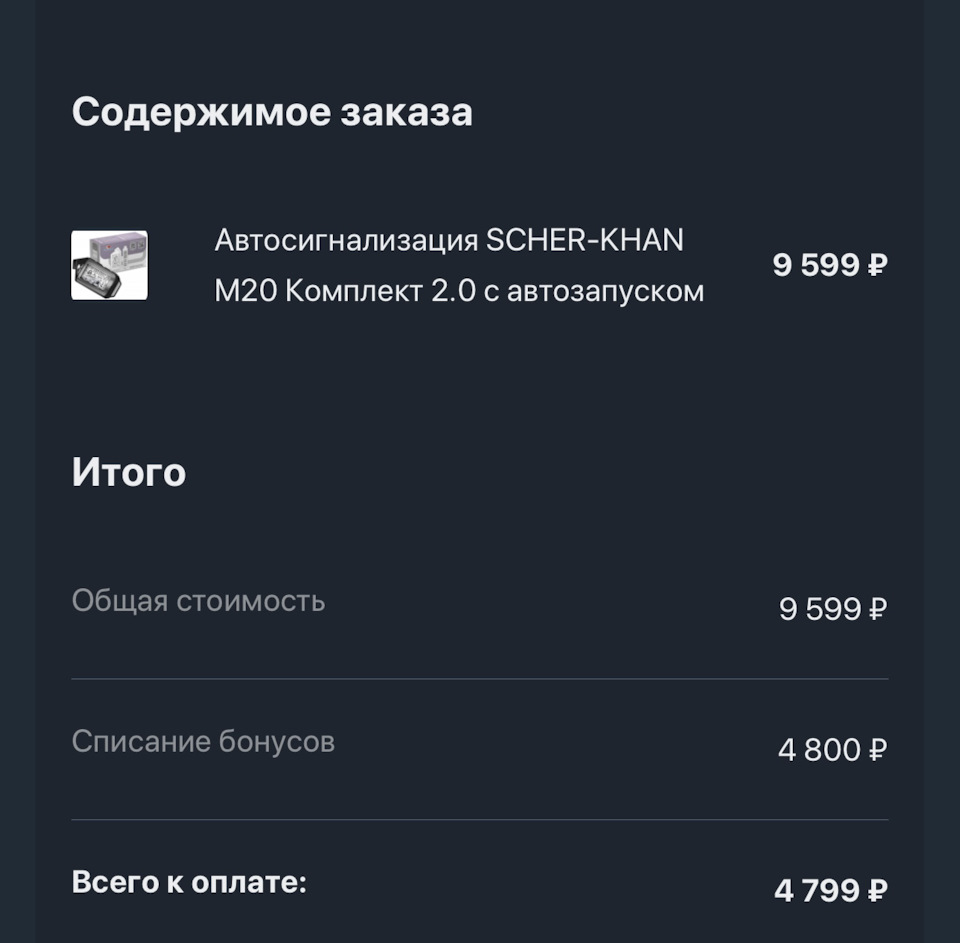Click the 9 599 total cost value
960x943 pixels.
click(819, 609)
